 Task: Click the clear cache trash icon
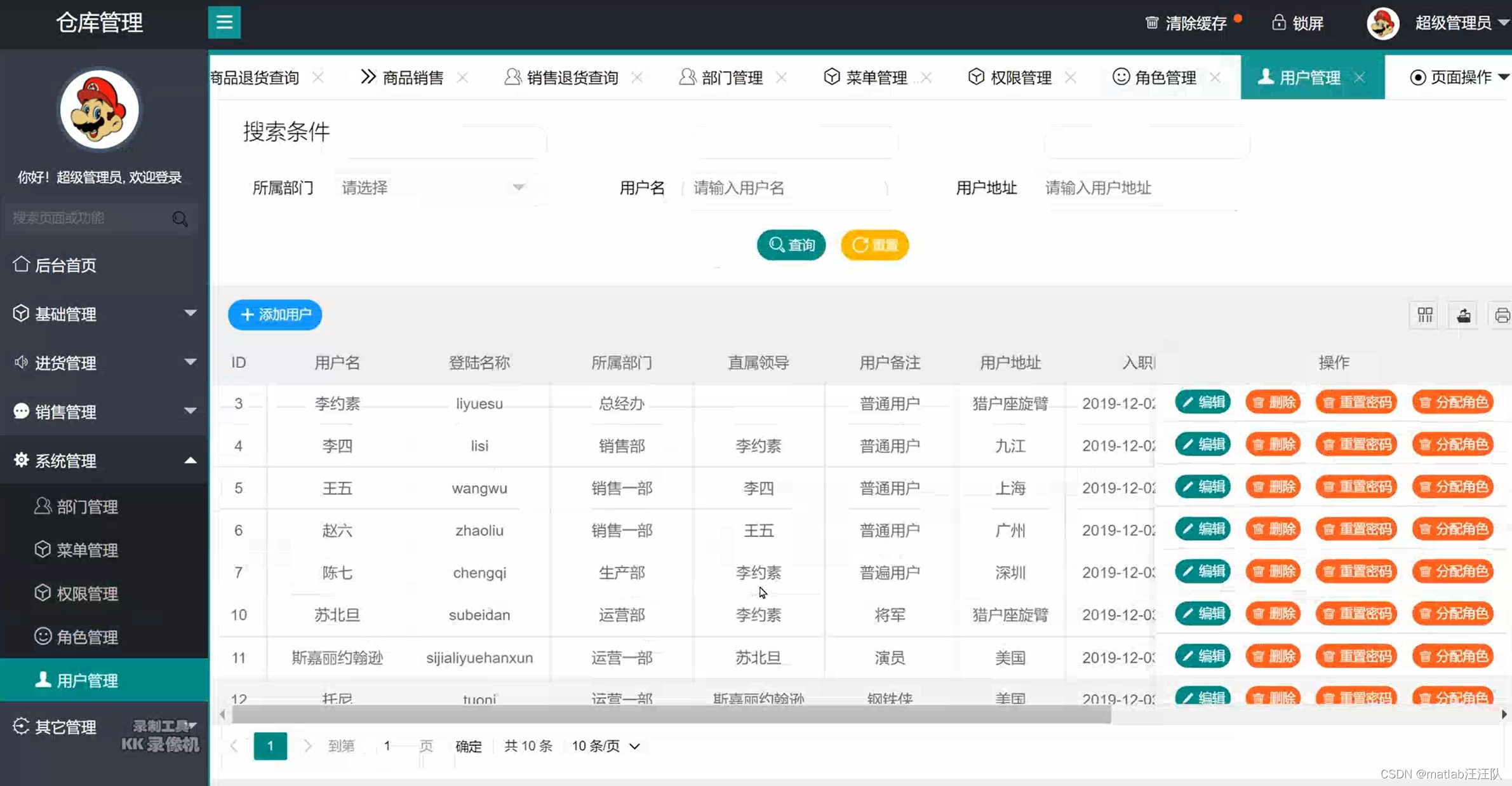point(1151,24)
